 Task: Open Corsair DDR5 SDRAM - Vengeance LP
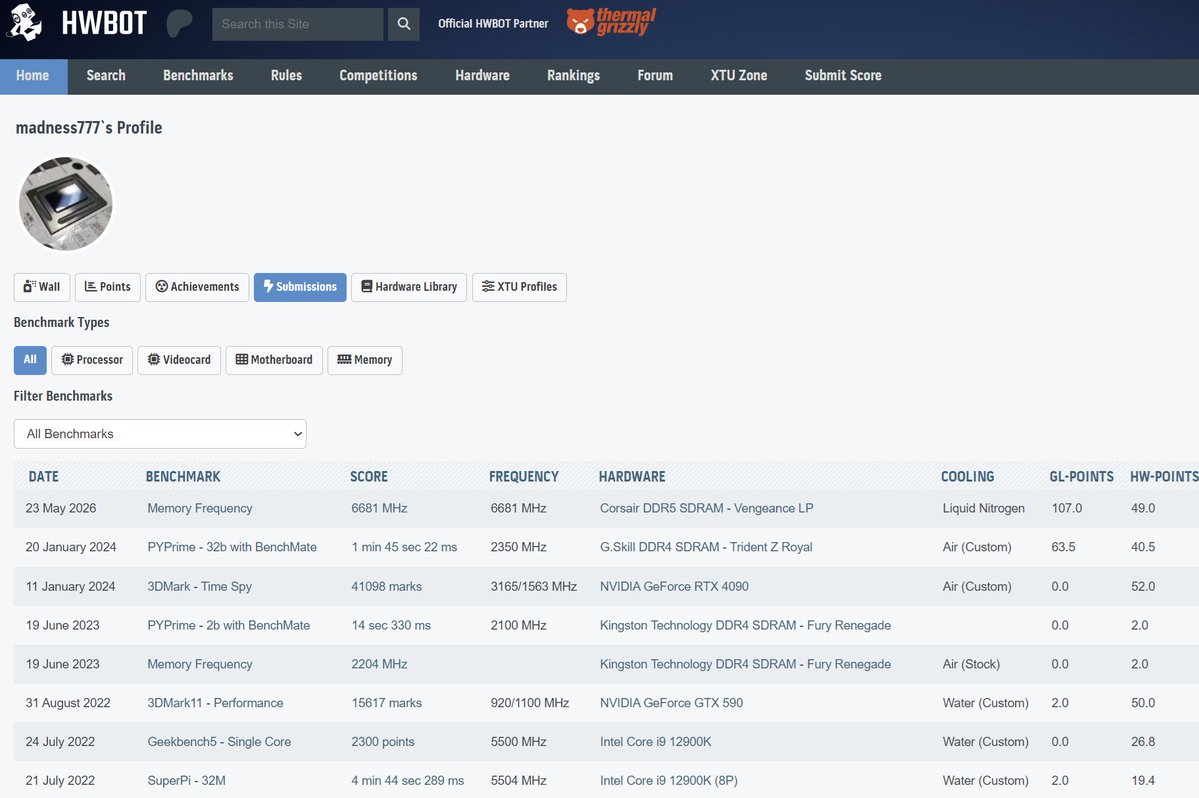(707, 508)
